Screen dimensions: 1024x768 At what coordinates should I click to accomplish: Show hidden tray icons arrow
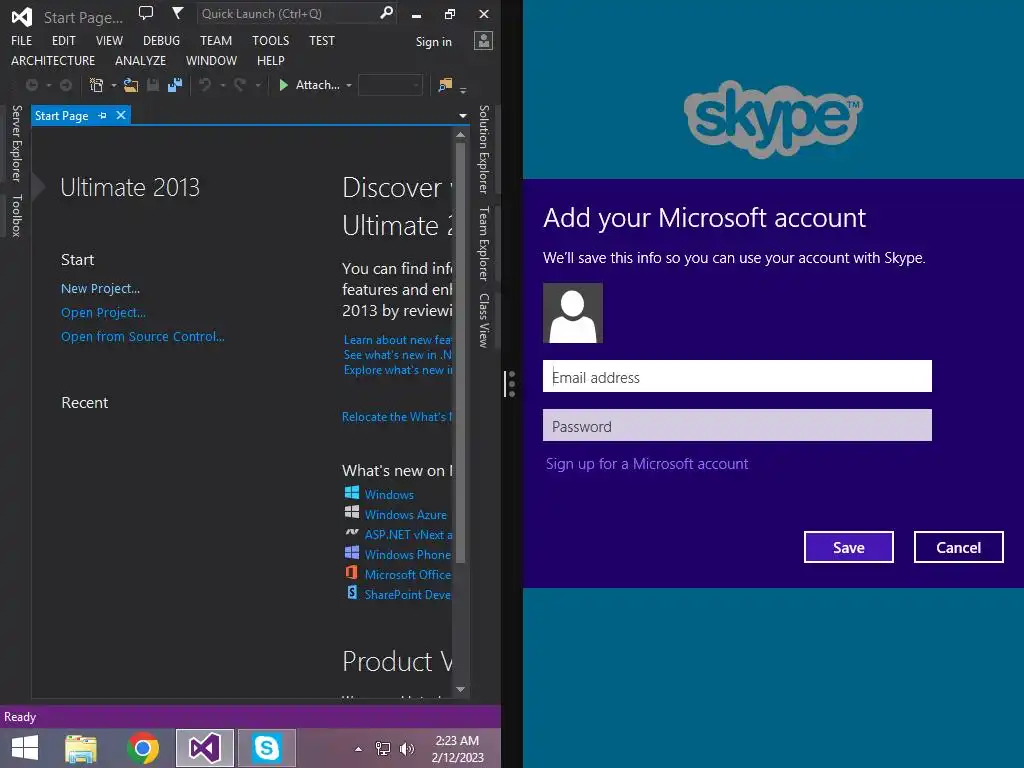358,749
